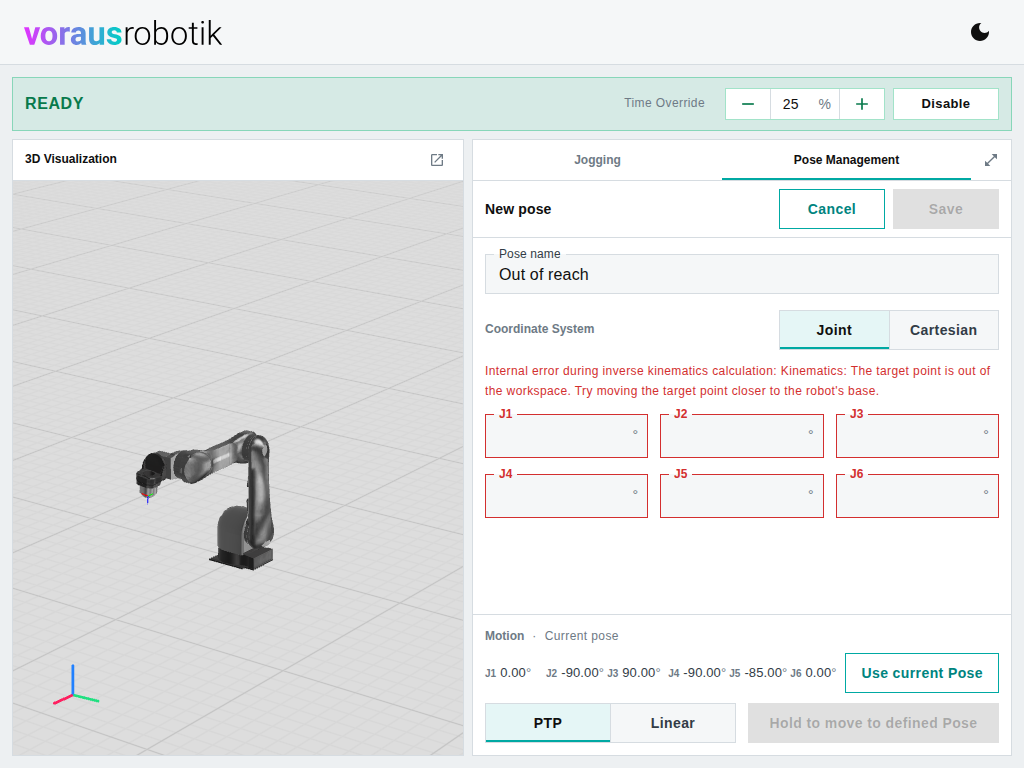Click the J3 joint angle field
Image resolution: width=1024 pixels, height=768 pixels.
click(x=917, y=436)
